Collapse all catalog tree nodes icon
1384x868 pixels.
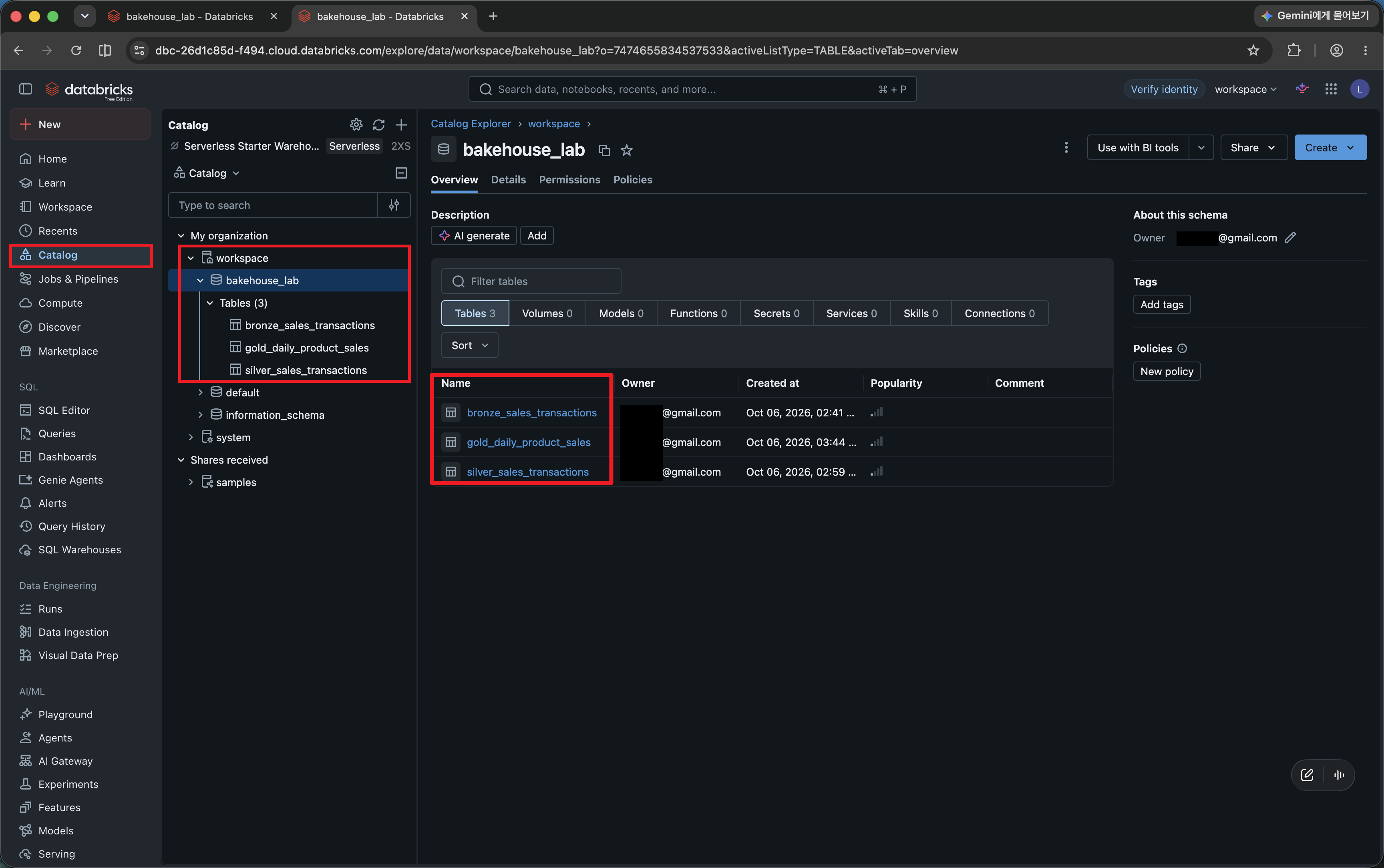coord(401,173)
